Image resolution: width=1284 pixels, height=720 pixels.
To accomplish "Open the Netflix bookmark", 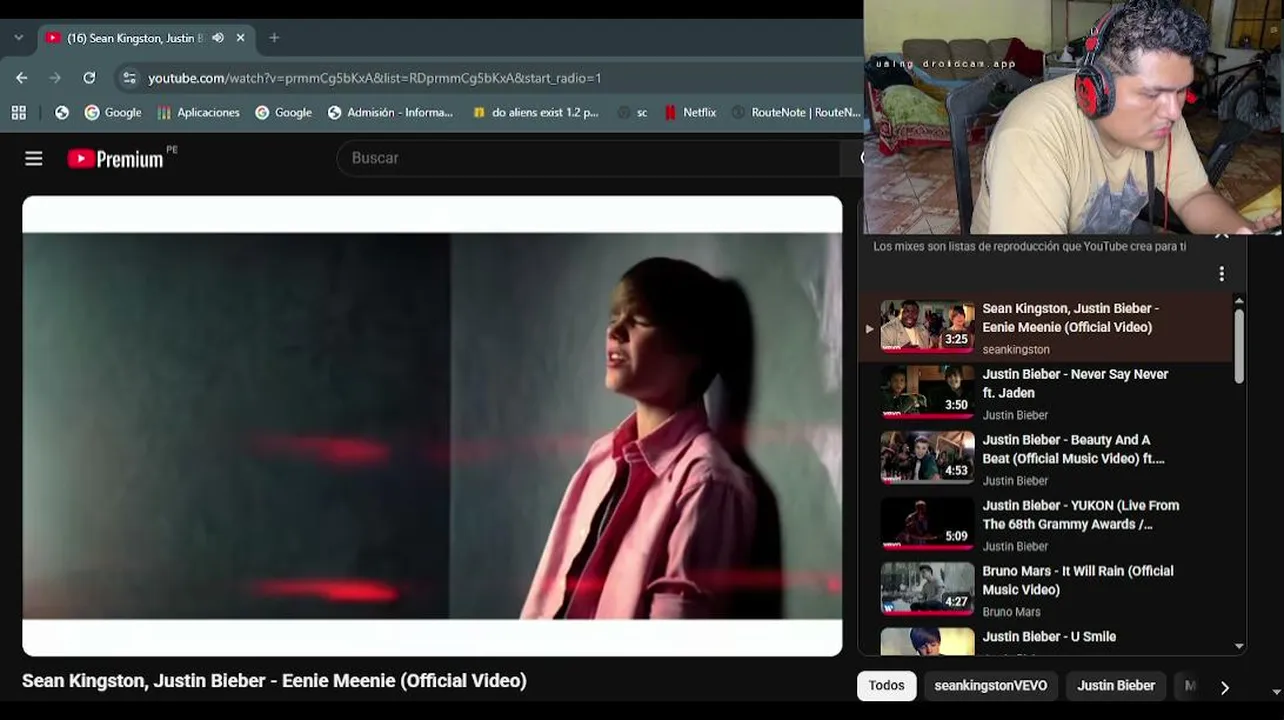I will (x=690, y=113).
